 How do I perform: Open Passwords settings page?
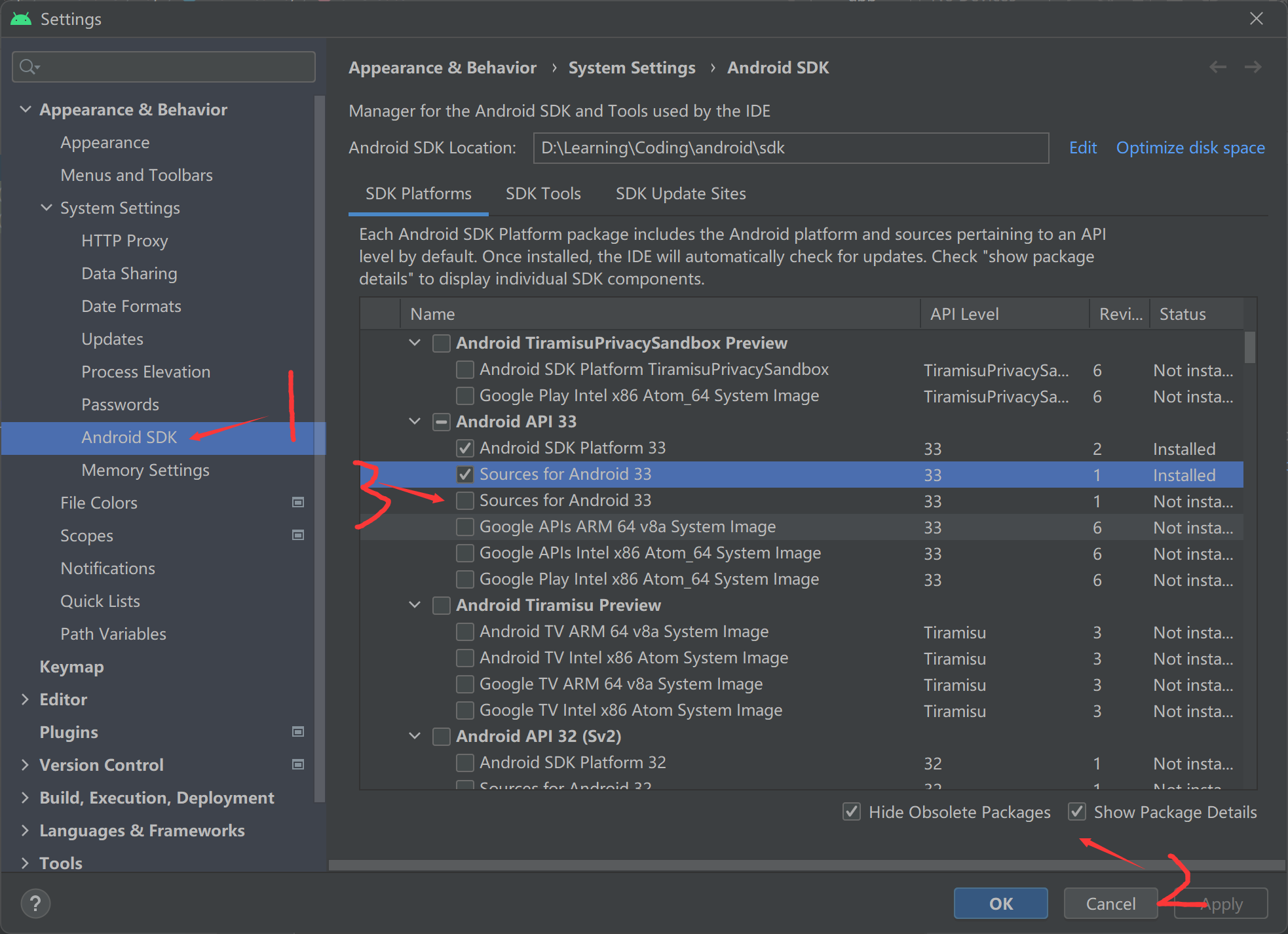pyautogui.click(x=120, y=404)
